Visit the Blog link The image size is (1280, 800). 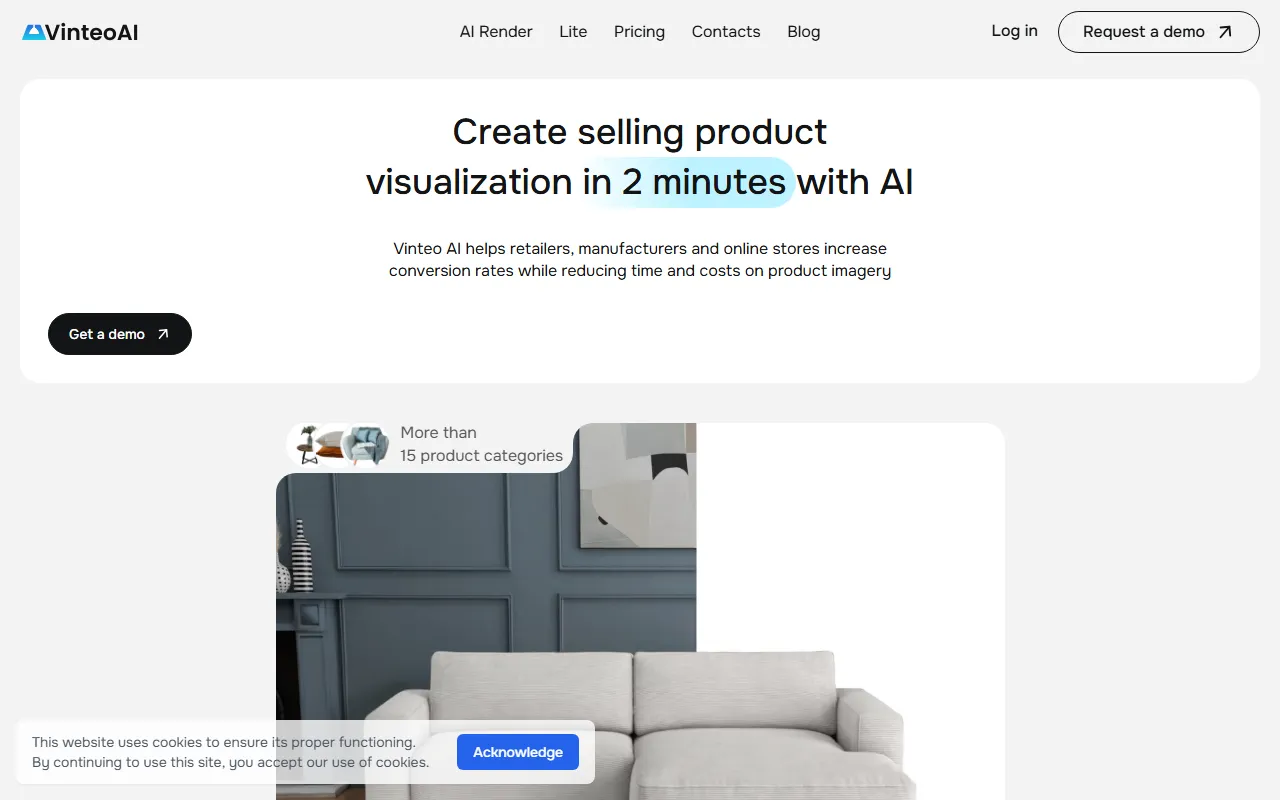(804, 32)
